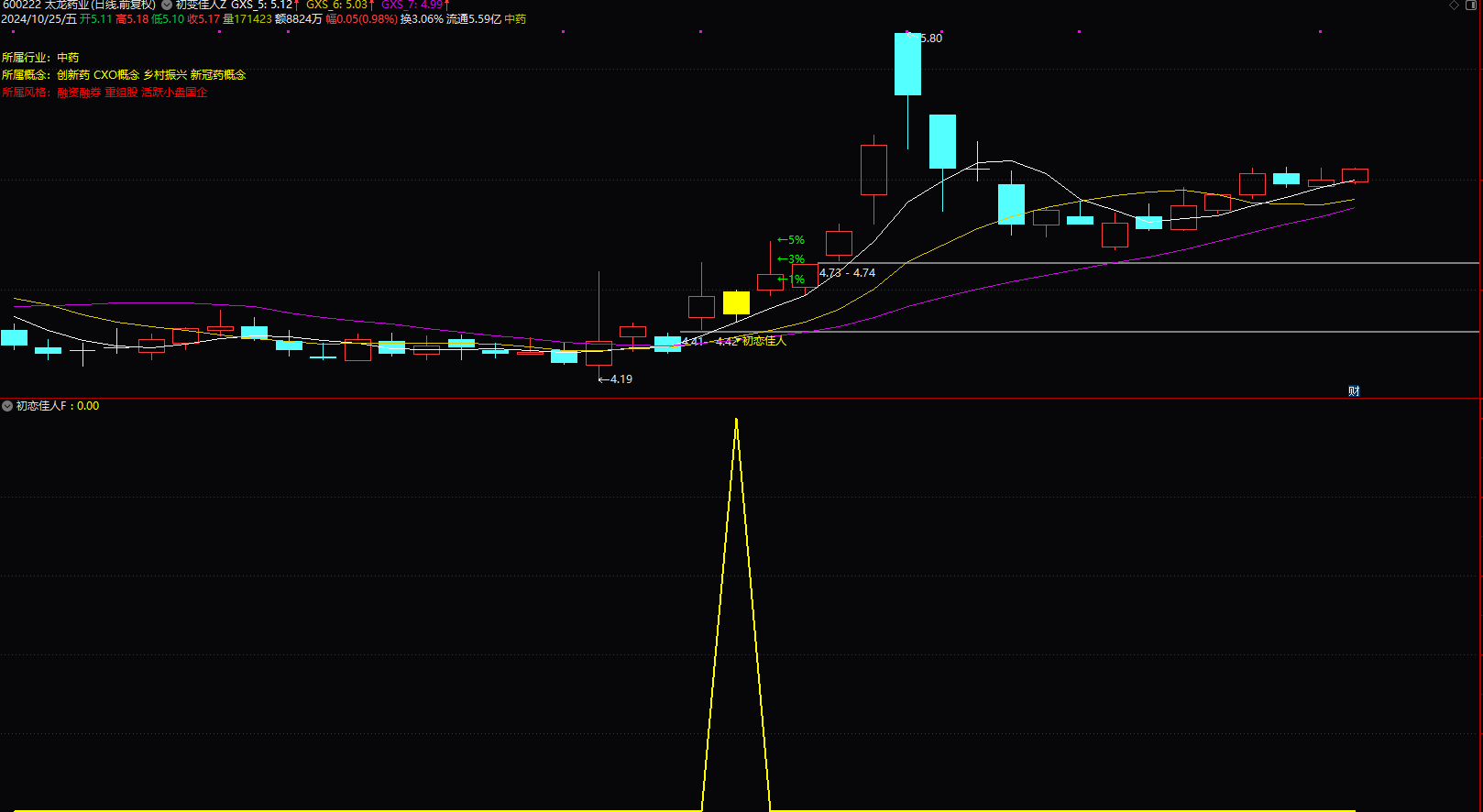Image resolution: width=1483 pixels, height=812 pixels.
Task: Click the 额8824万 amount value
Action: tap(298, 19)
